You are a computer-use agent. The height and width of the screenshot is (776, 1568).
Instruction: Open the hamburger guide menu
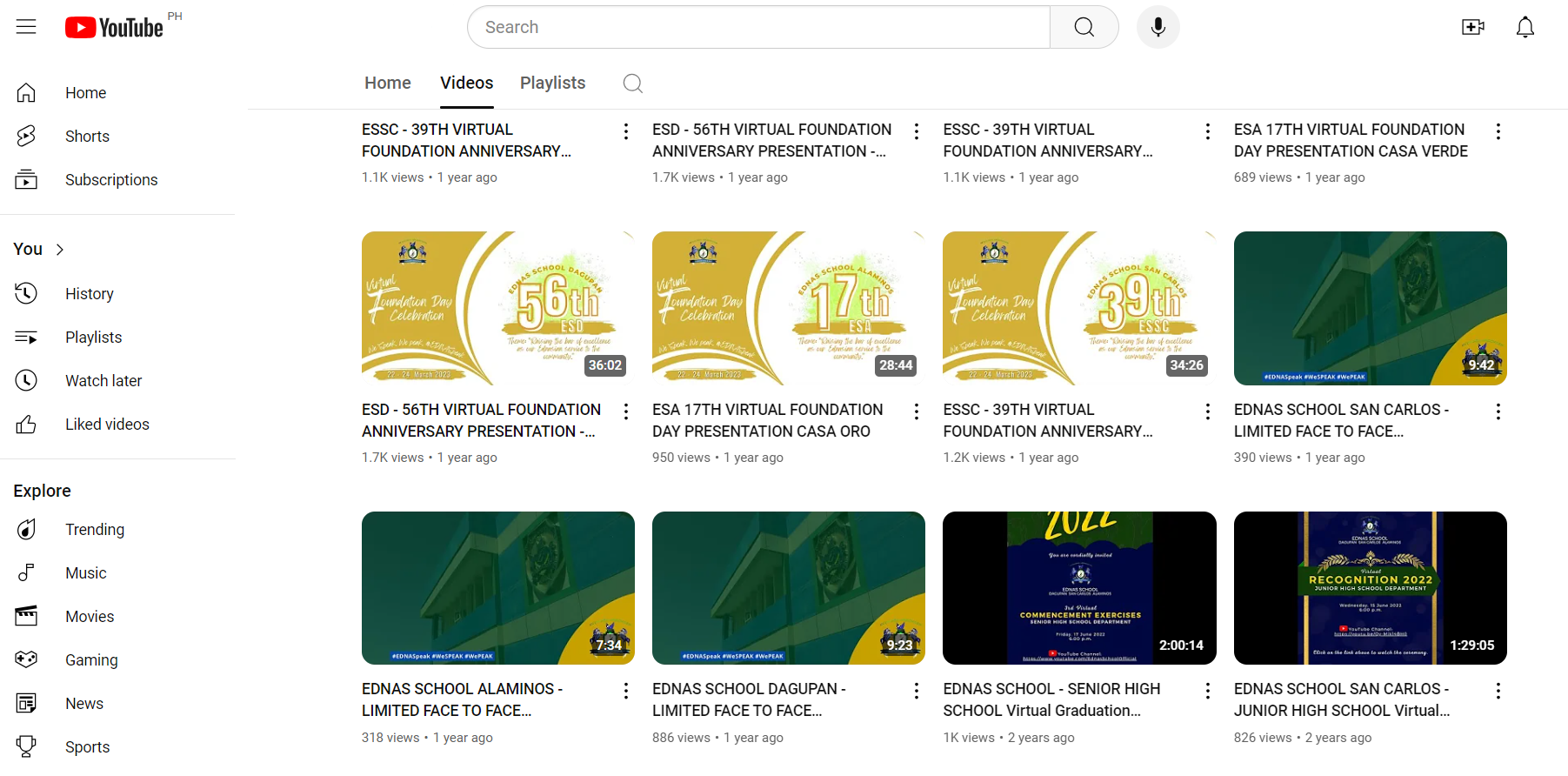[x=26, y=27]
